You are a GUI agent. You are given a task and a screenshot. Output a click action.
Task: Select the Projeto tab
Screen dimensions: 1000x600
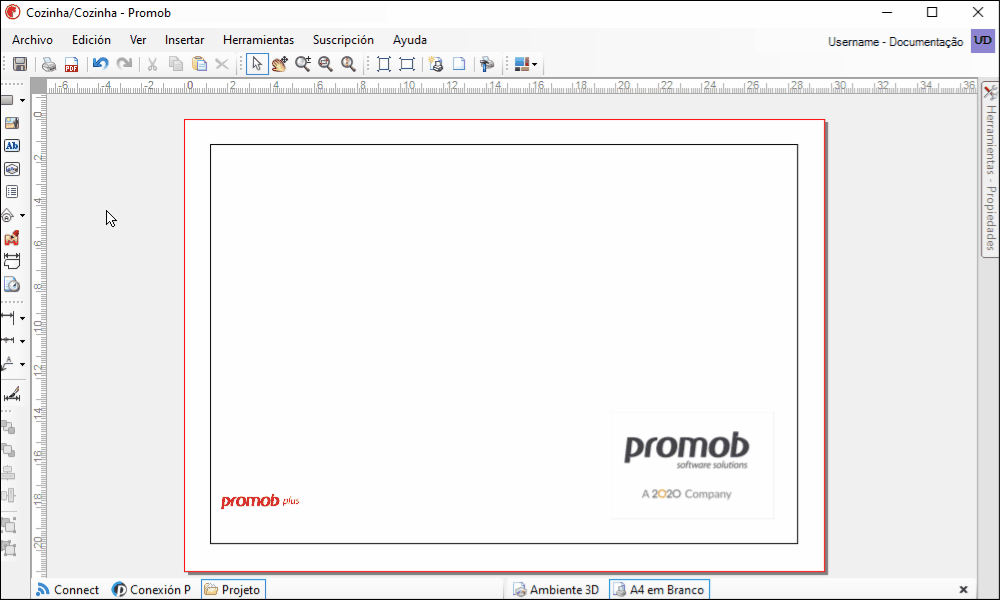233,590
